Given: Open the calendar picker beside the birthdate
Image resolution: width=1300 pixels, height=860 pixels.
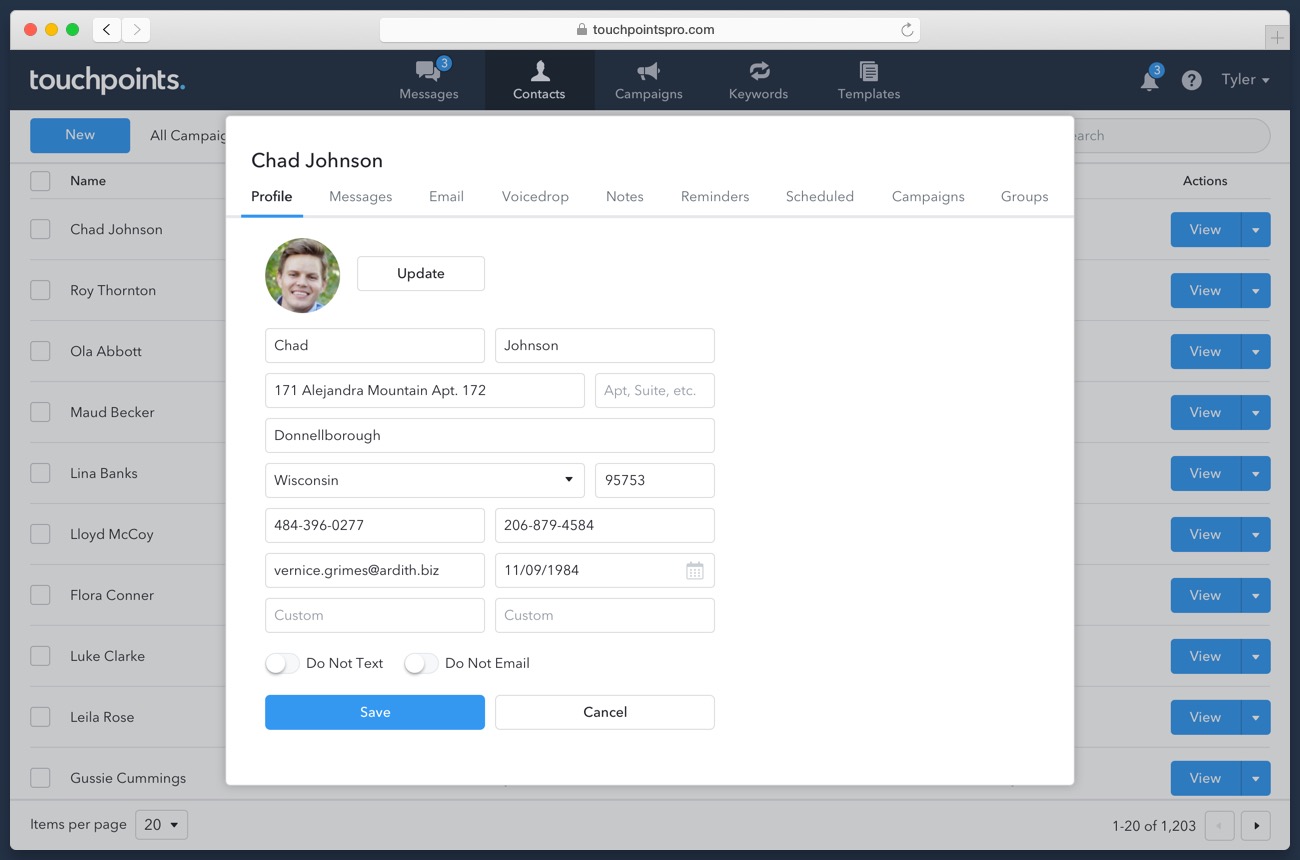Looking at the screenshot, I should (695, 570).
